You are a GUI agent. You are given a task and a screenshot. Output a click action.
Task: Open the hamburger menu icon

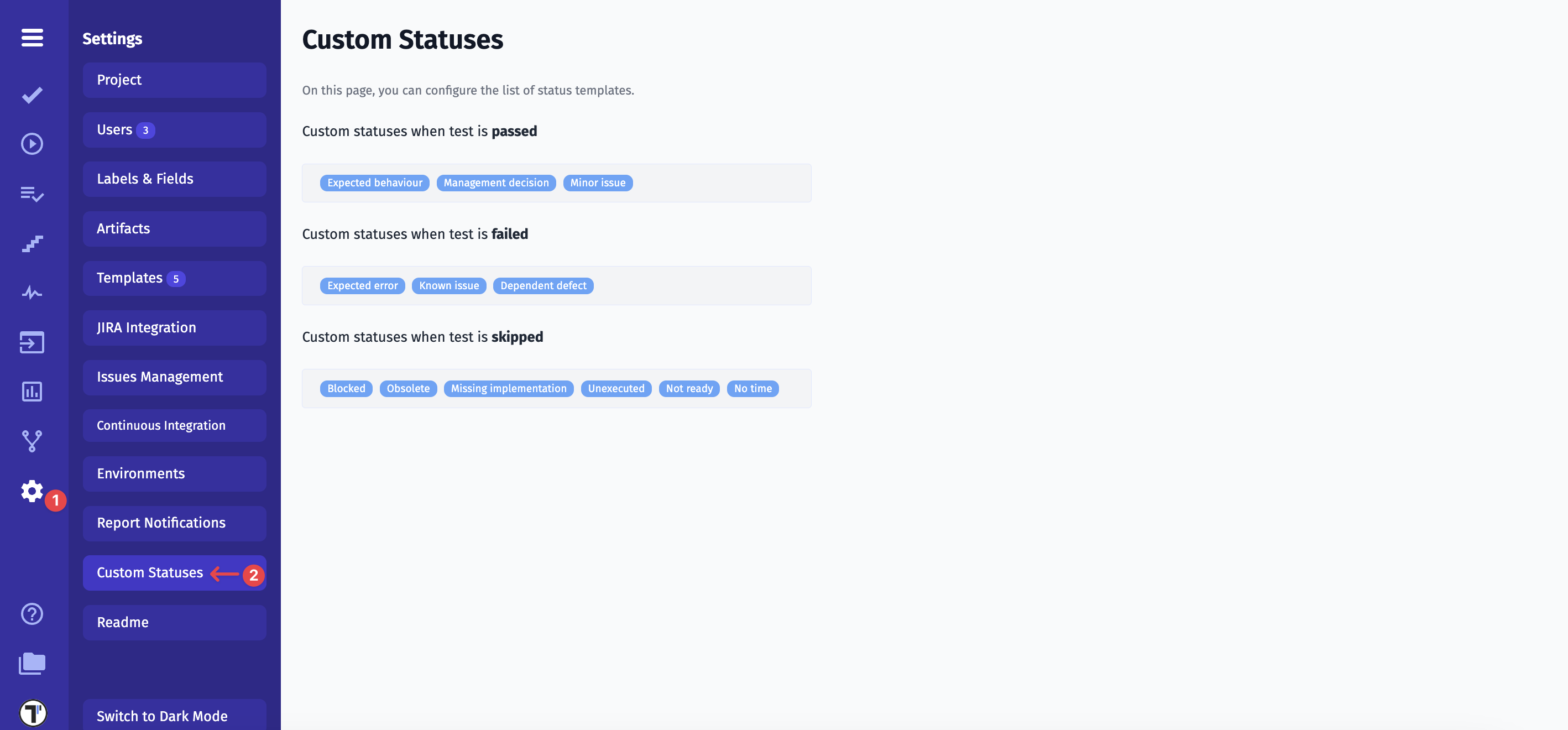[32, 37]
